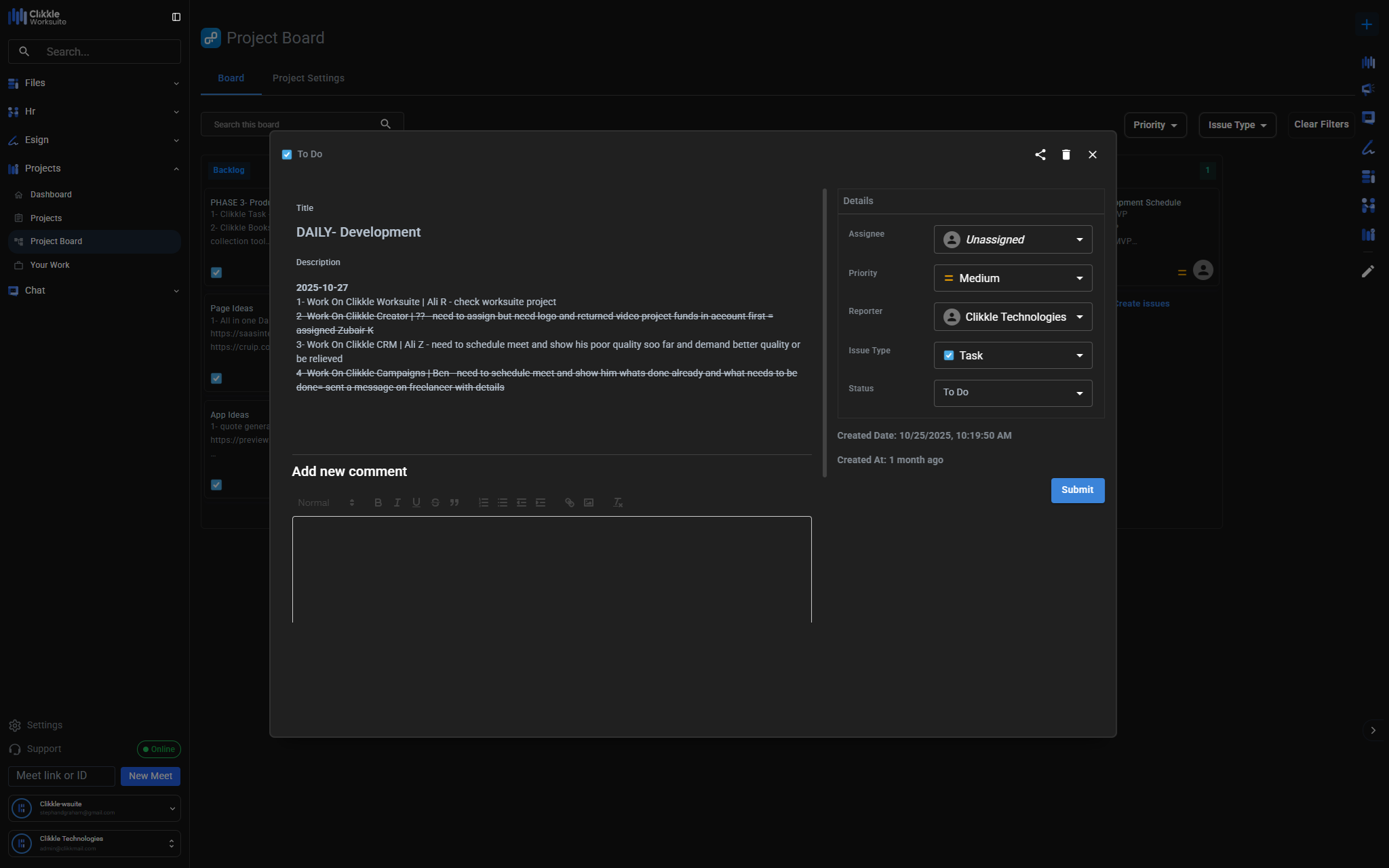Click inside the new comment text area
This screenshot has height=868, width=1389.
[551, 570]
